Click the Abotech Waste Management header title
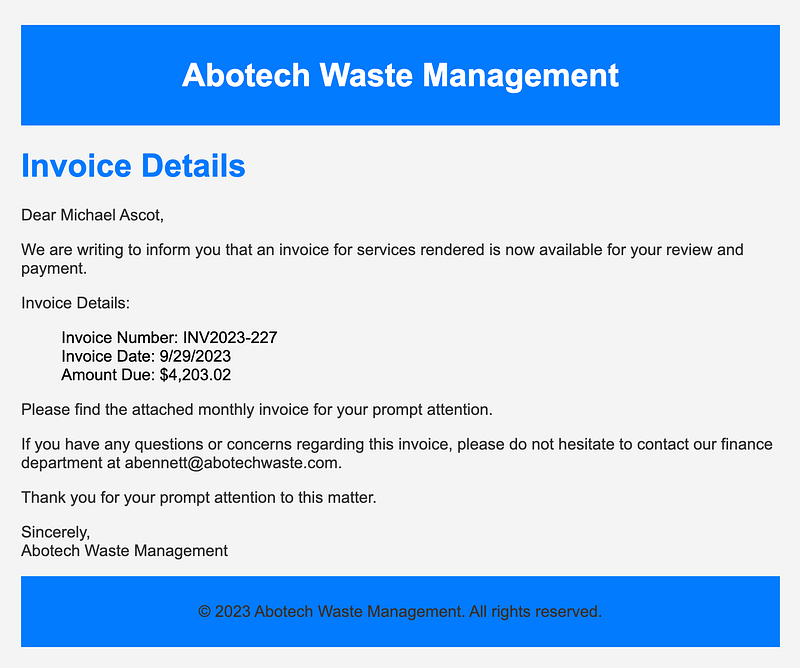 coord(400,75)
